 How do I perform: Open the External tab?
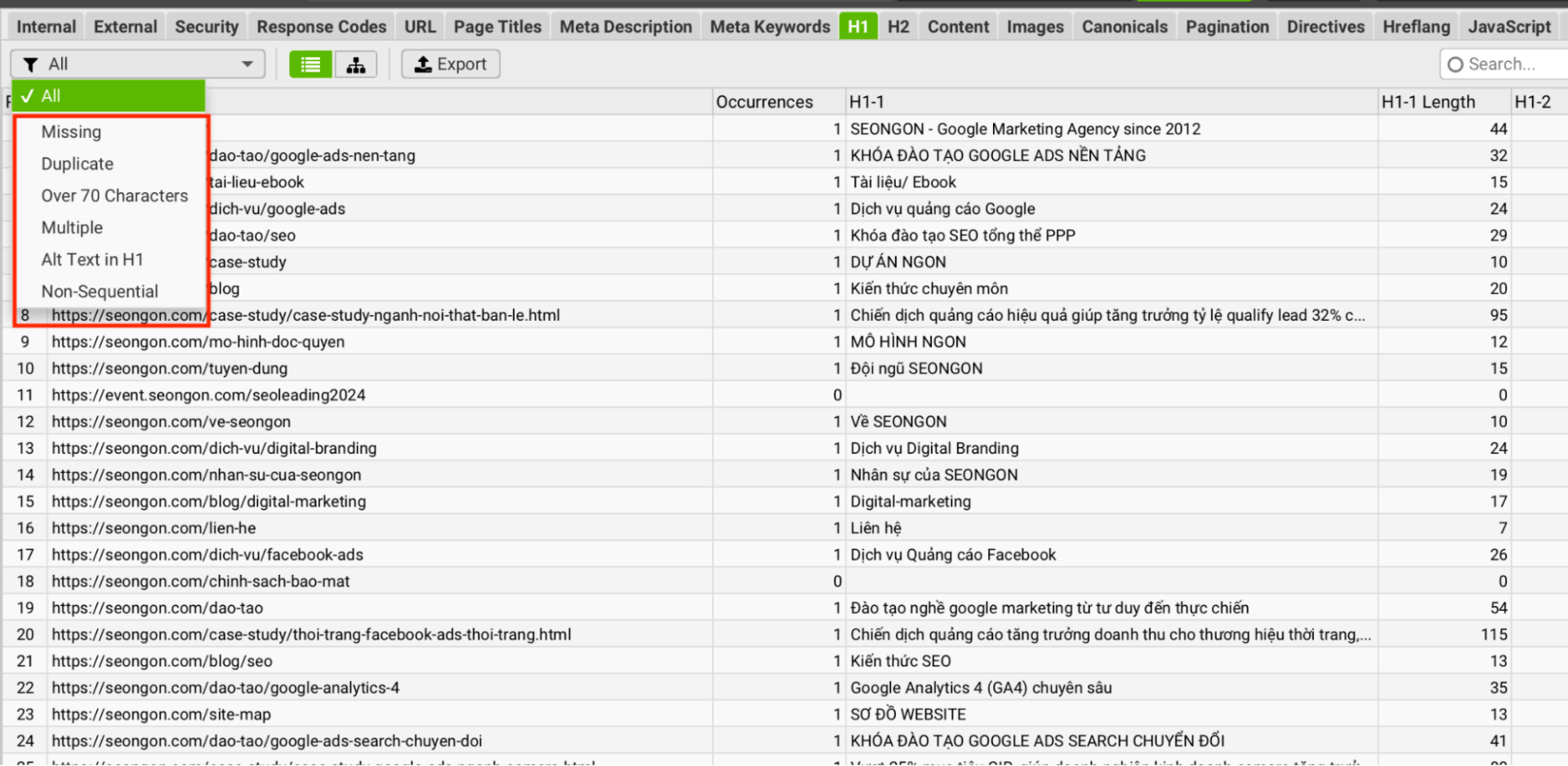[125, 27]
